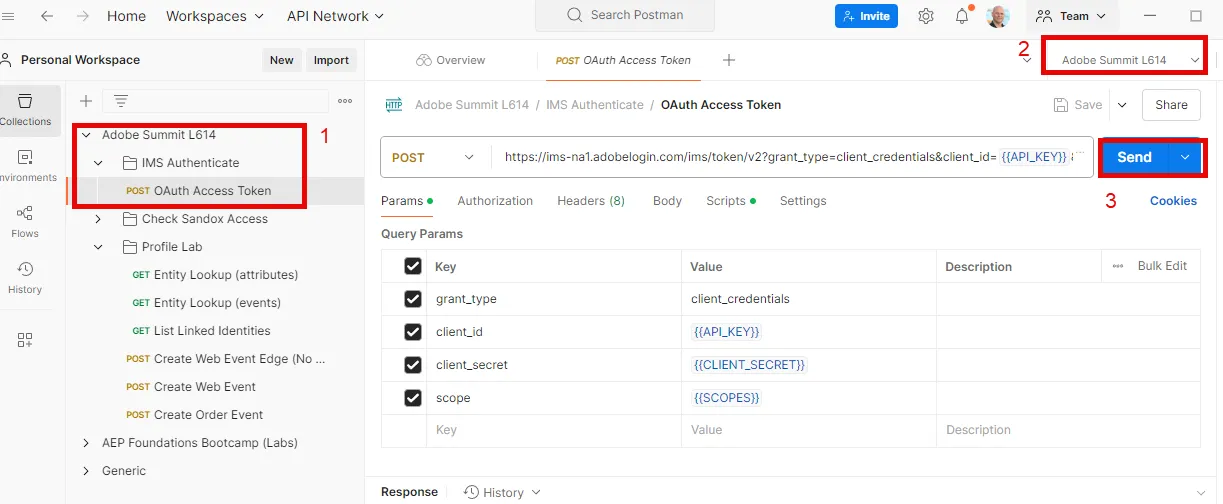
Task: Click the Save icon button
Action: [1078, 104]
